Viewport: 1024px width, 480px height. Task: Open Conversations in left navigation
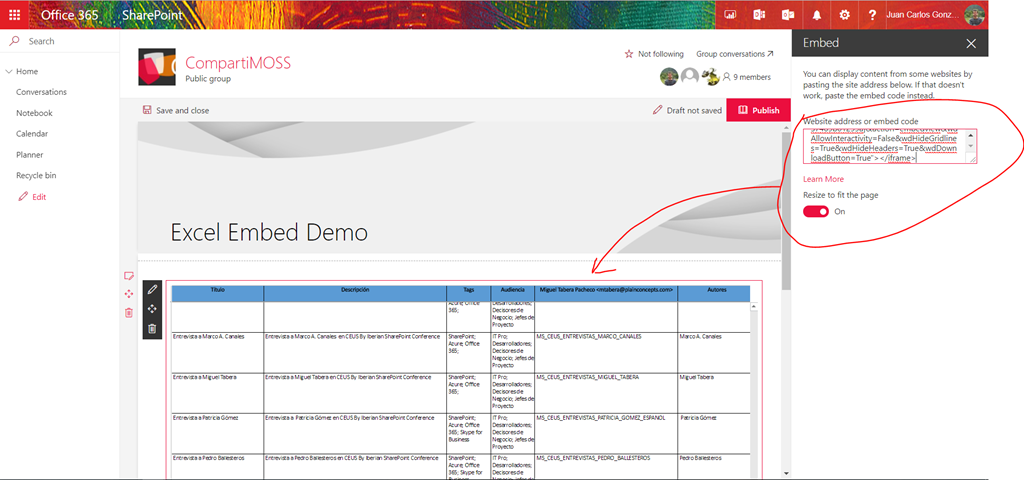tap(41, 92)
